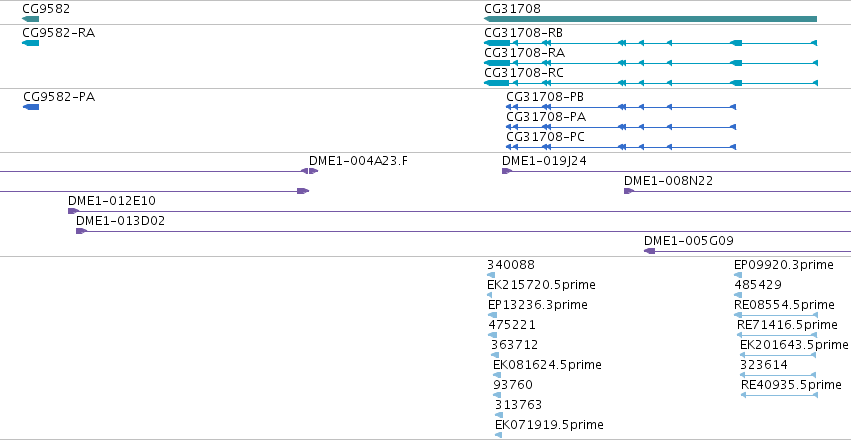This screenshot has height=440, width=851.
Task: Click the DME1-004A23.F clone label
Action: point(358,161)
